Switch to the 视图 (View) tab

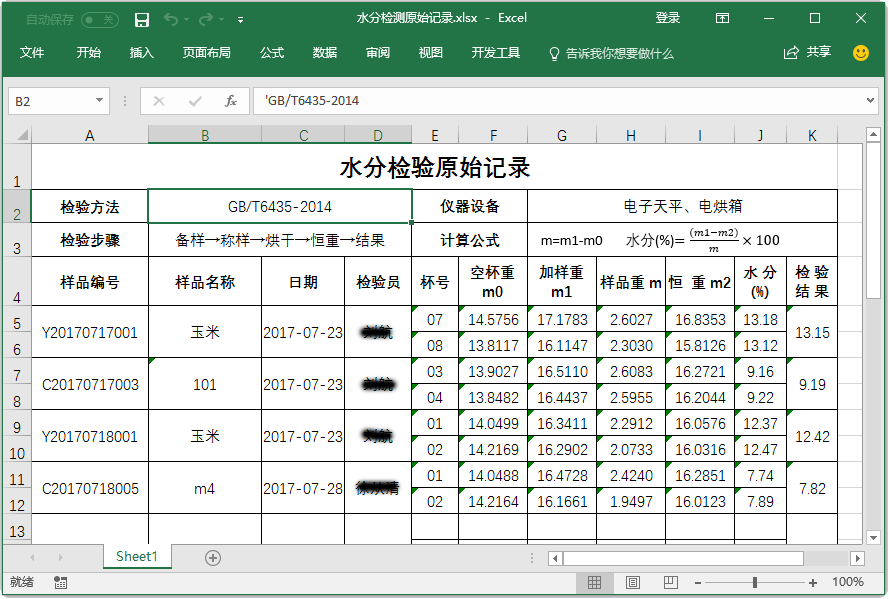[x=430, y=53]
